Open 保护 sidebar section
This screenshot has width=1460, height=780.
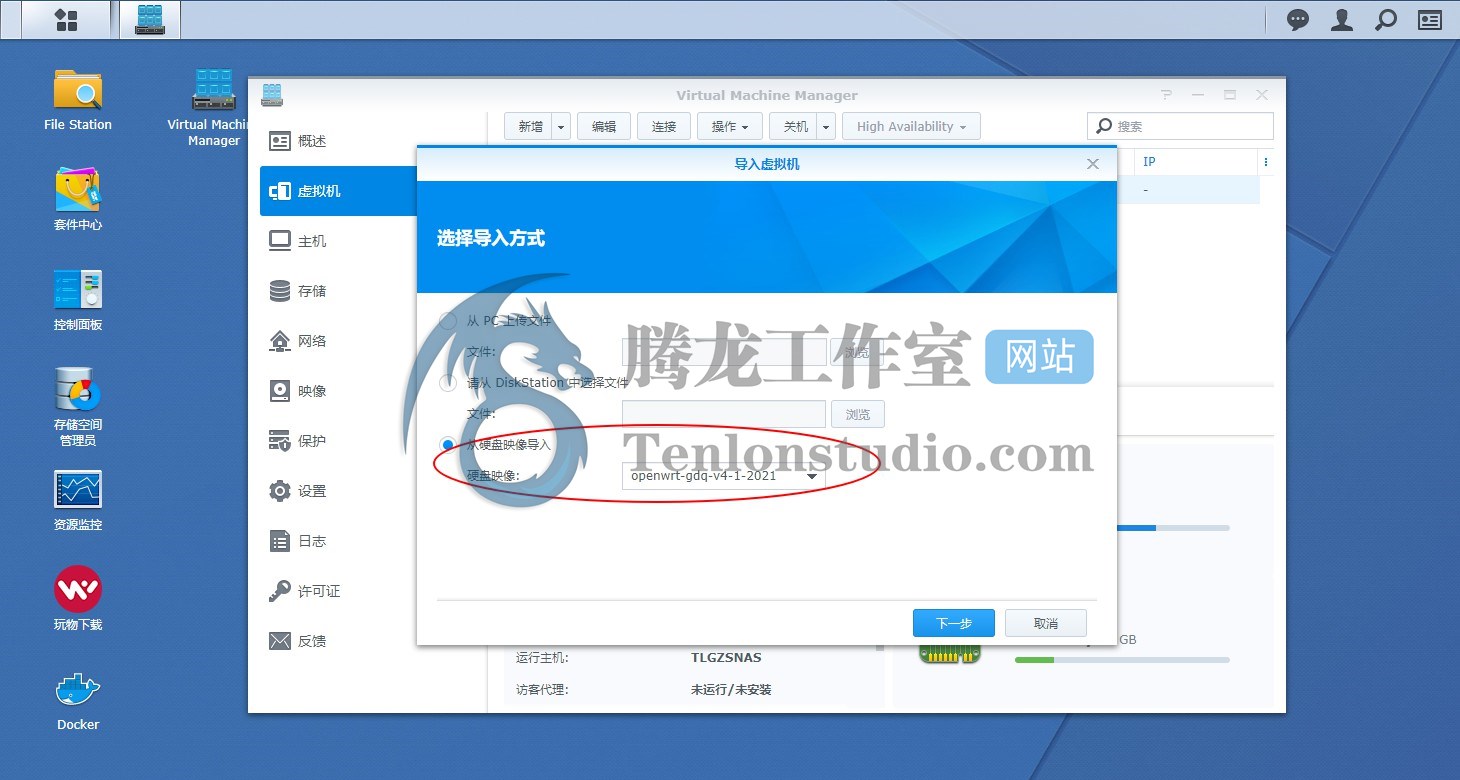(x=338, y=441)
